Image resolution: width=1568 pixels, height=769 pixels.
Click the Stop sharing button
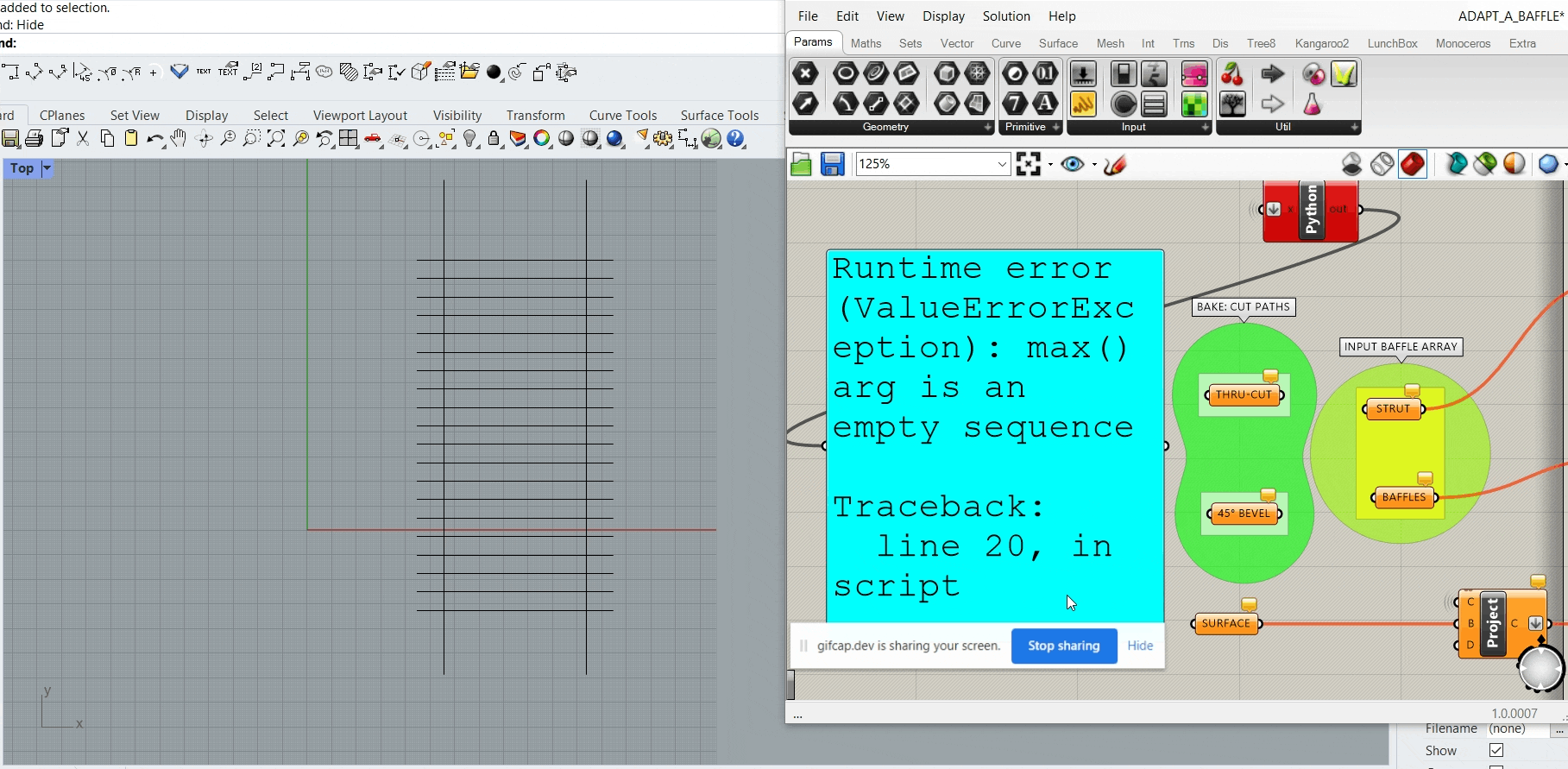1064,646
